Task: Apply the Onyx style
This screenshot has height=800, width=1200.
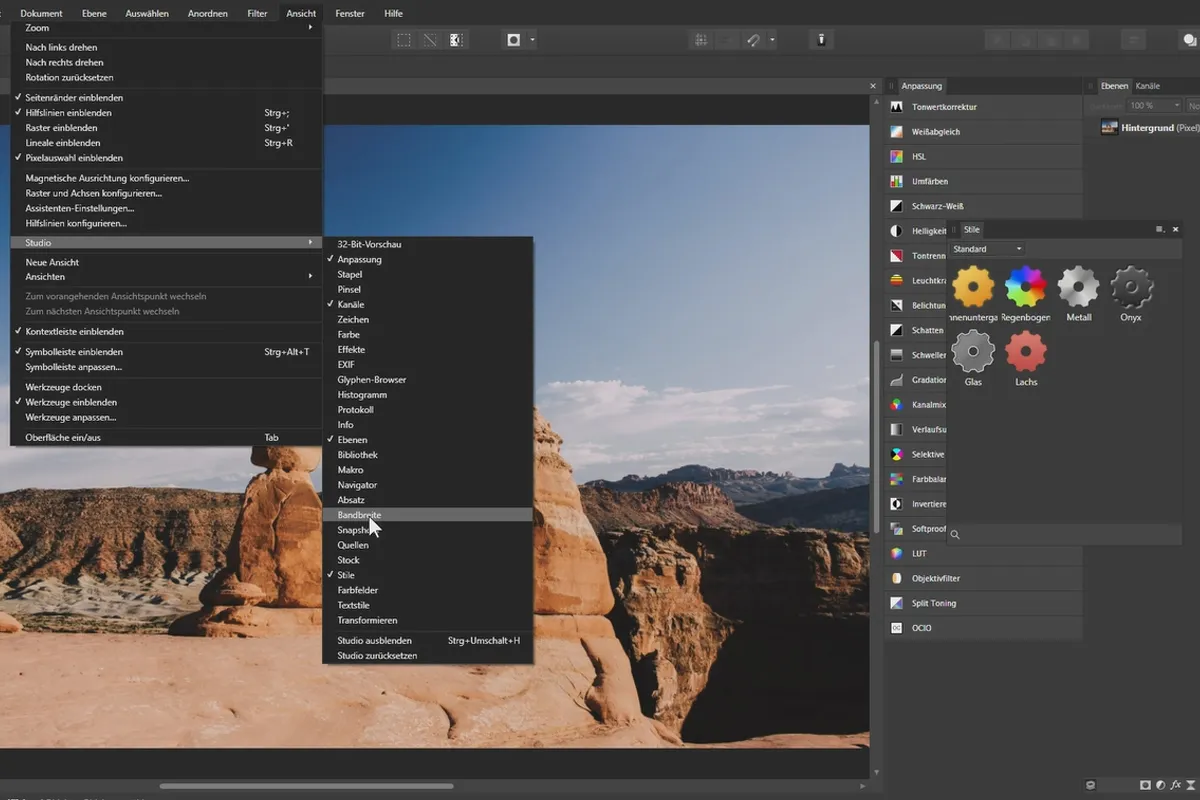Action: click(1131, 287)
